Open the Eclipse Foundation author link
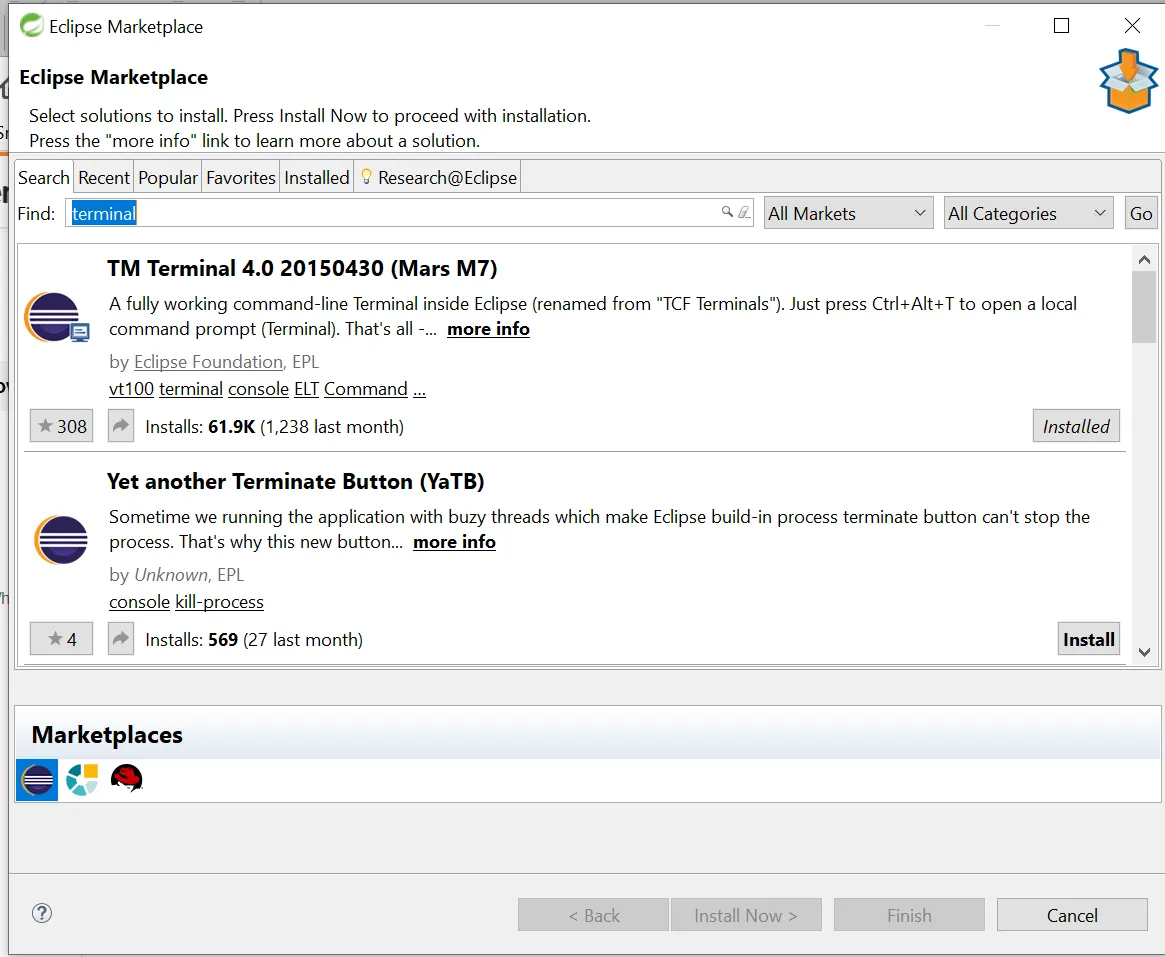1165x957 pixels. [x=208, y=362]
